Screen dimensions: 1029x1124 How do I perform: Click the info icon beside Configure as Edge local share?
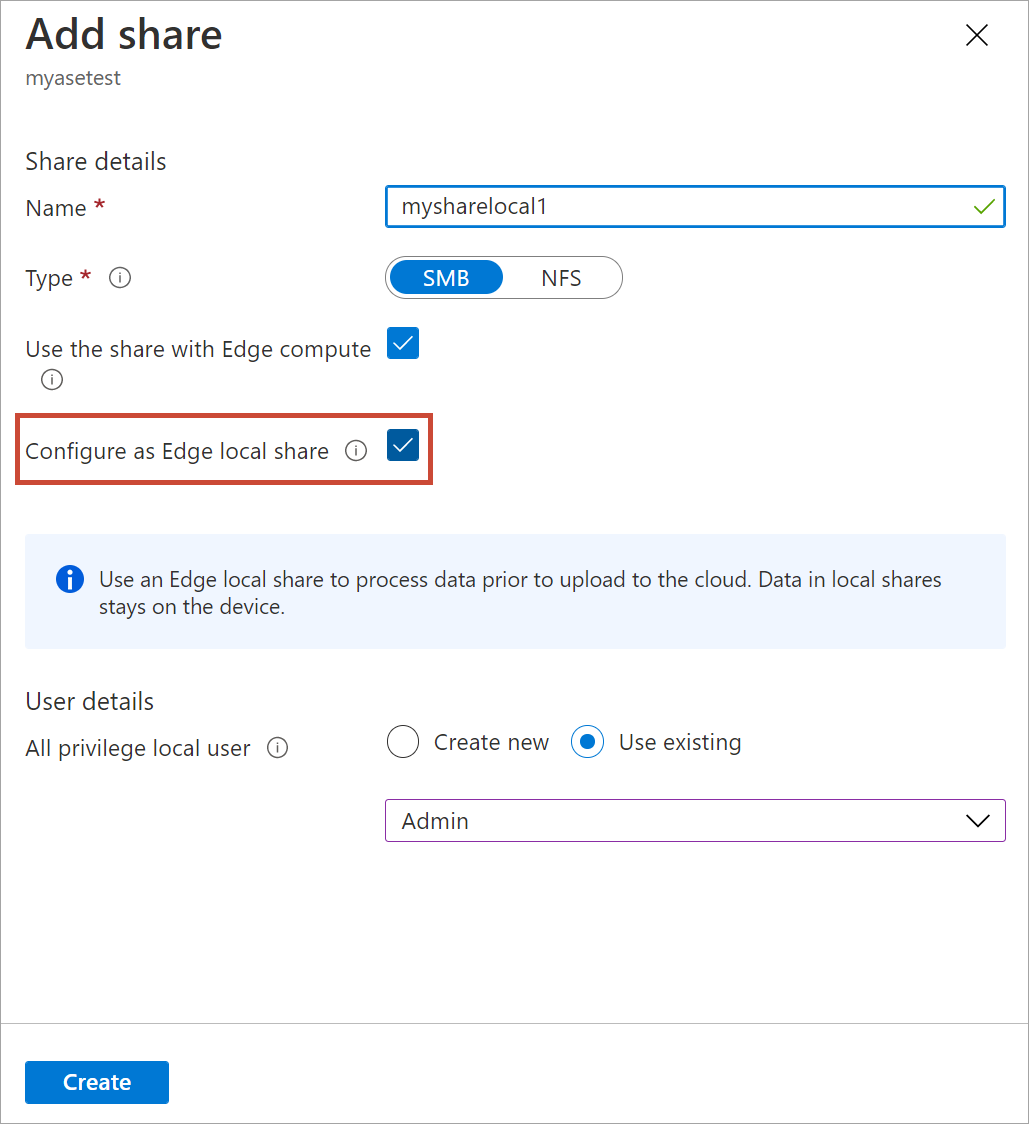[x=356, y=451]
